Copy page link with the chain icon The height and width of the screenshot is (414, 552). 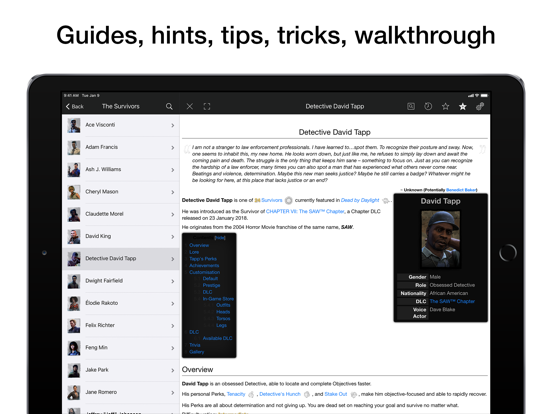(480, 106)
